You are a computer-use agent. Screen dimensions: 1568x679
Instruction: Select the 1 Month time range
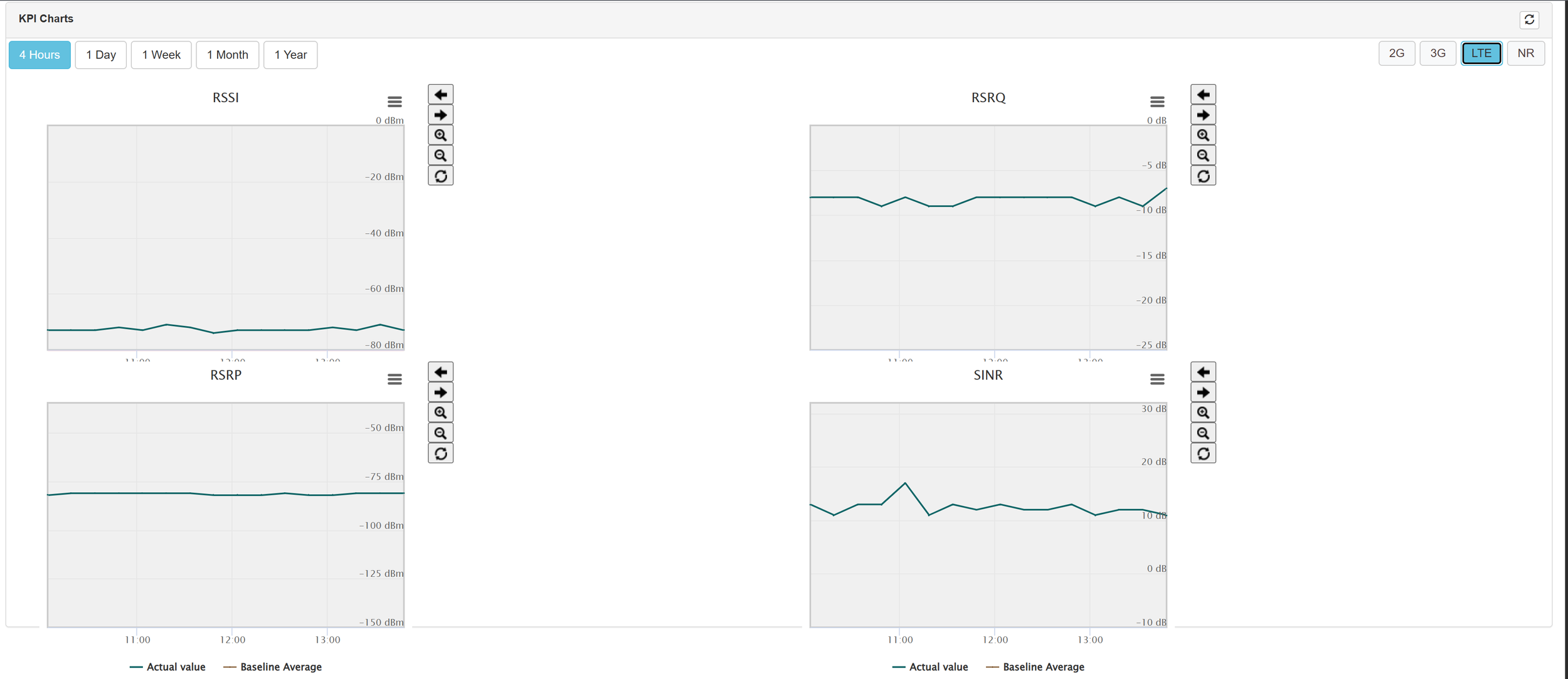pyautogui.click(x=228, y=55)
